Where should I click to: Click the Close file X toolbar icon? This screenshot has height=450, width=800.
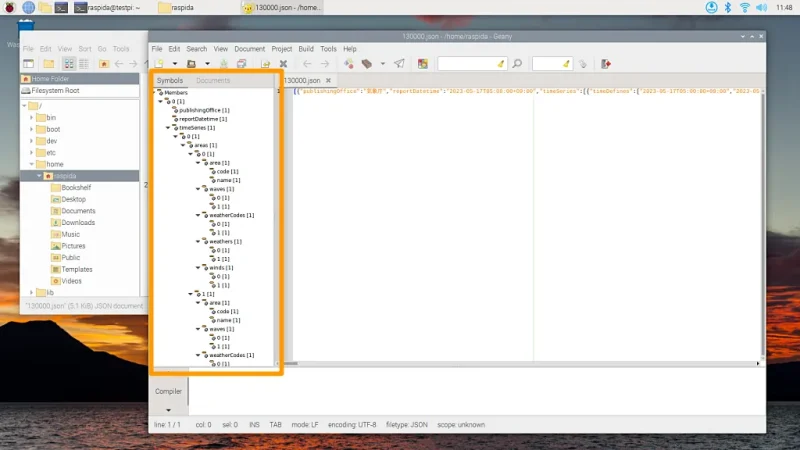point(283,64)
